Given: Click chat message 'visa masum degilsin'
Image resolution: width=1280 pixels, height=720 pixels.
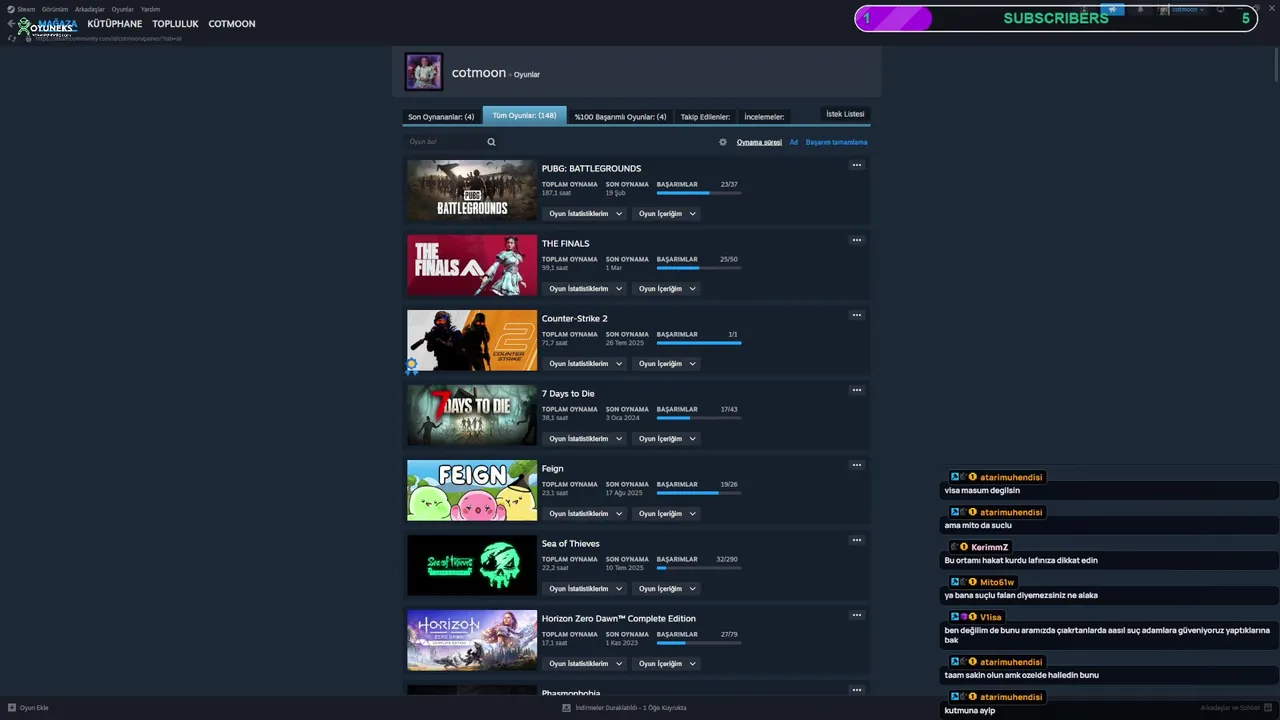Looking at the screenshot, I should pos(982,491).
